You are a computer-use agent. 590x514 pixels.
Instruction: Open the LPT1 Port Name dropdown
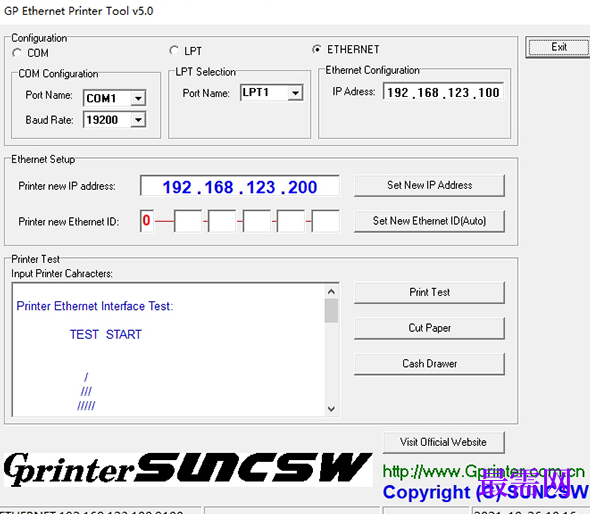coord(295,93)
